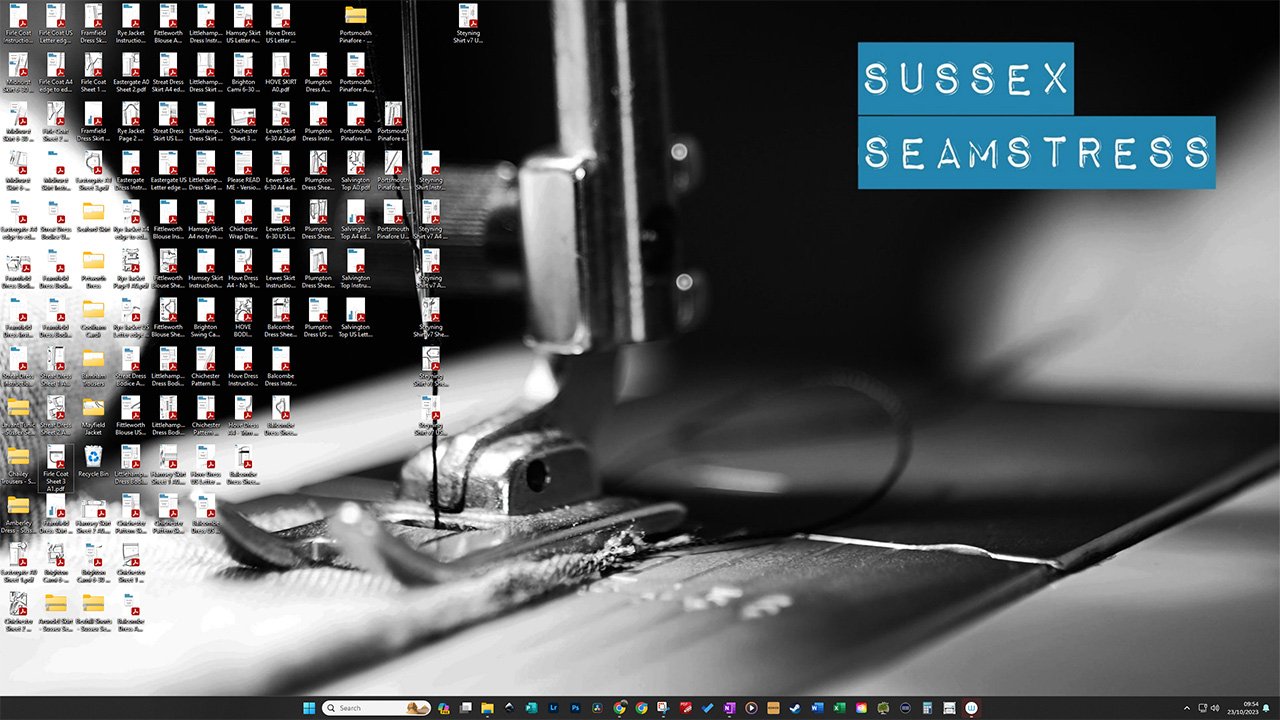Viewport: 1280px width, 720px height.
Task: Open the Windows Start menu
Action: (x=309, y=708)
